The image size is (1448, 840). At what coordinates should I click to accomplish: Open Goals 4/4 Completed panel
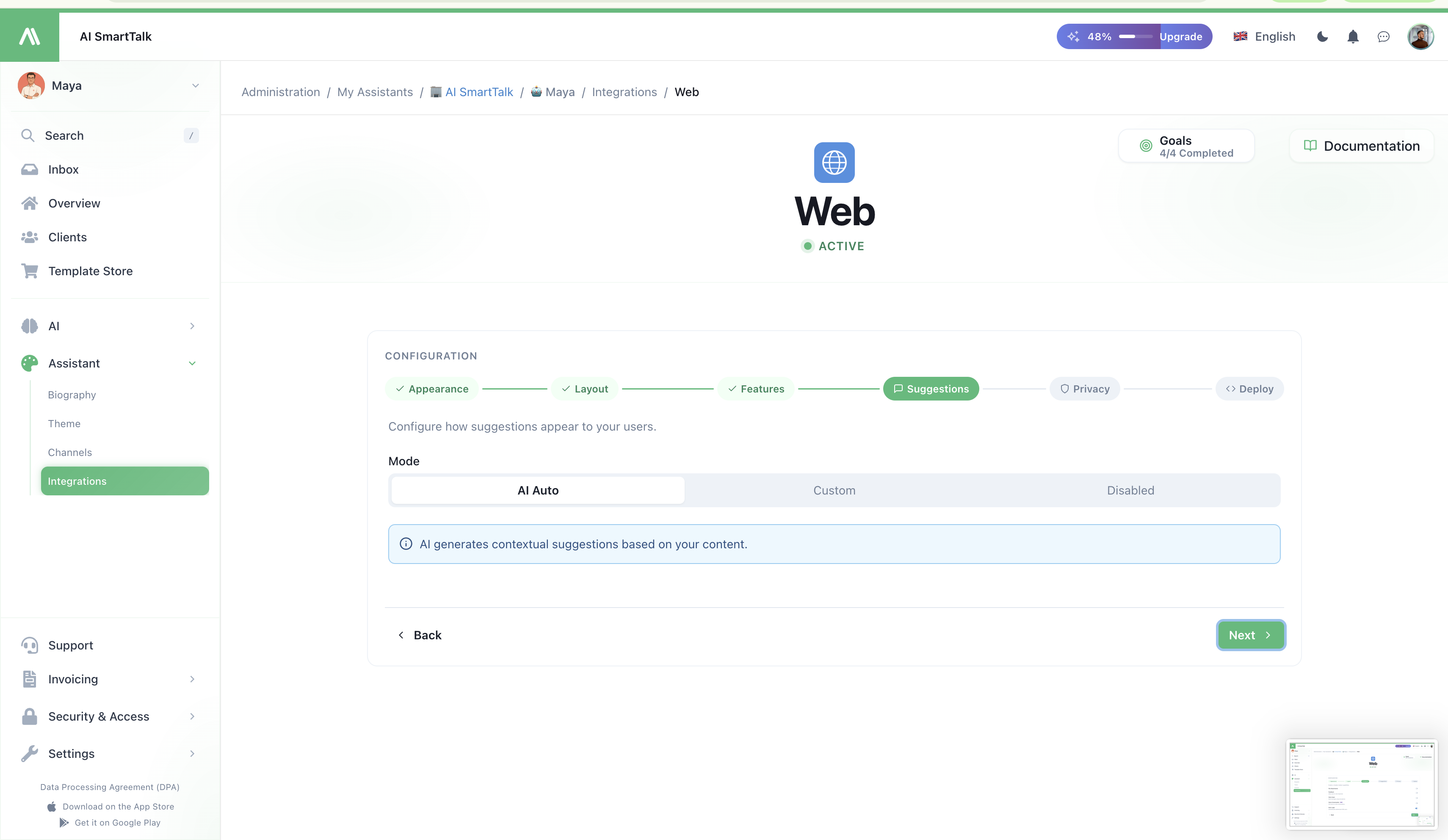pos(1186,146)
